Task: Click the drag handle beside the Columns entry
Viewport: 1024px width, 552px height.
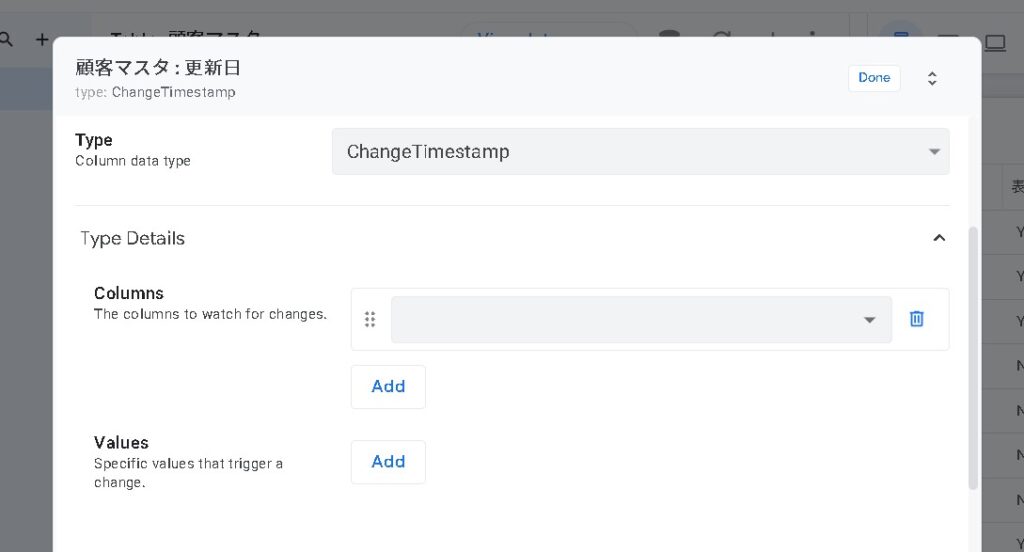Action: pos(370,320)
